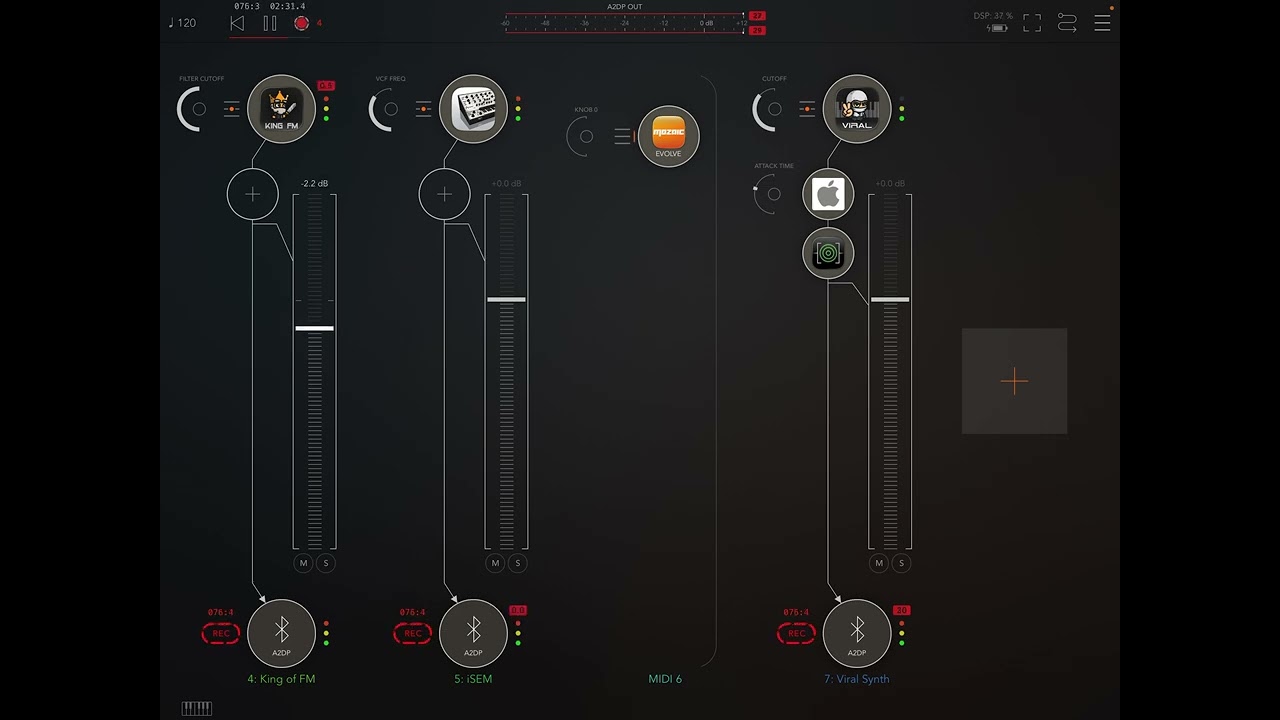Viewport: 1280px width, 720px height.
Task: Toggle REC on King of FM output
Action: [221, 633]
